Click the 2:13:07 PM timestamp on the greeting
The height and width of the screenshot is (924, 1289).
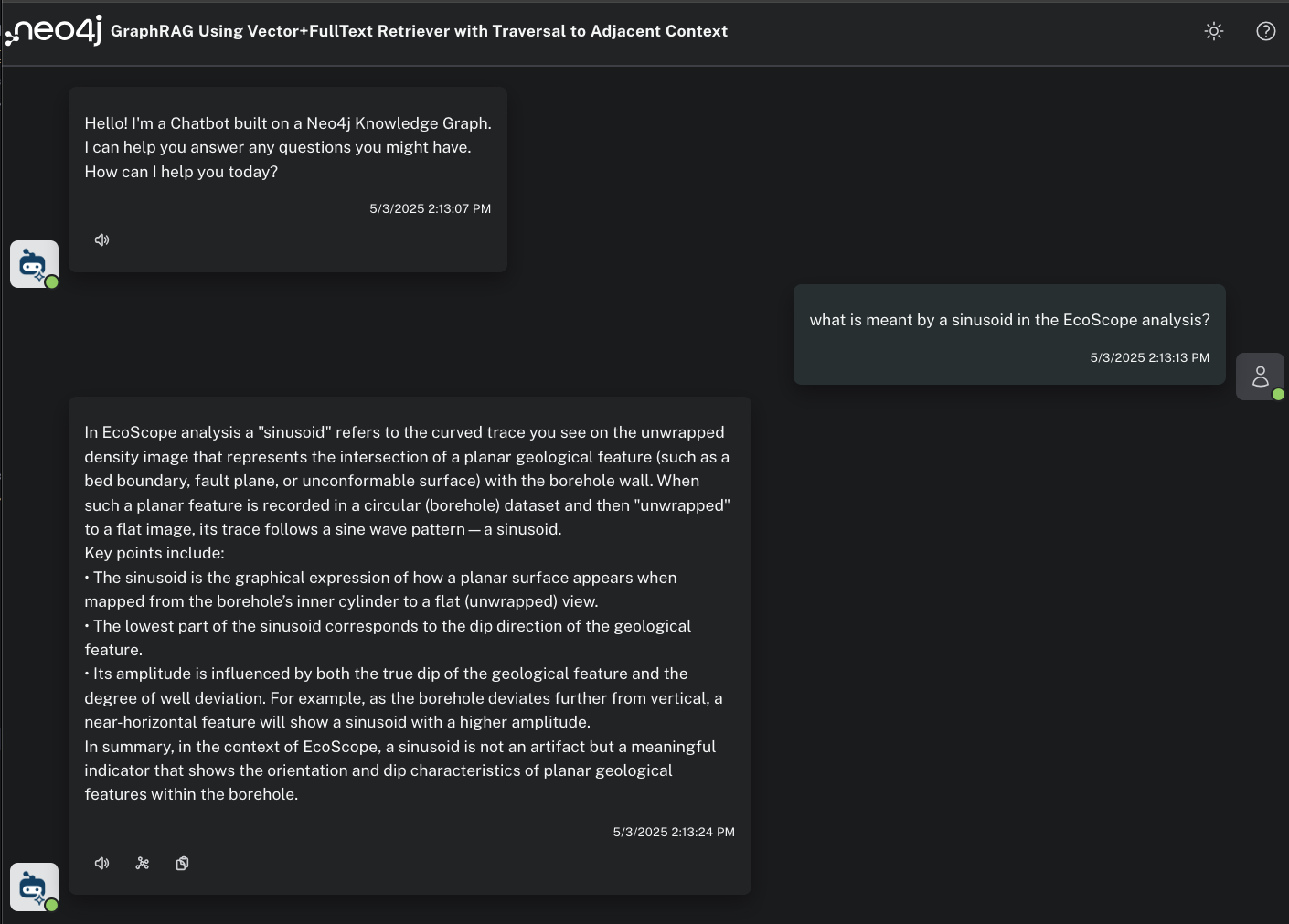430,208
